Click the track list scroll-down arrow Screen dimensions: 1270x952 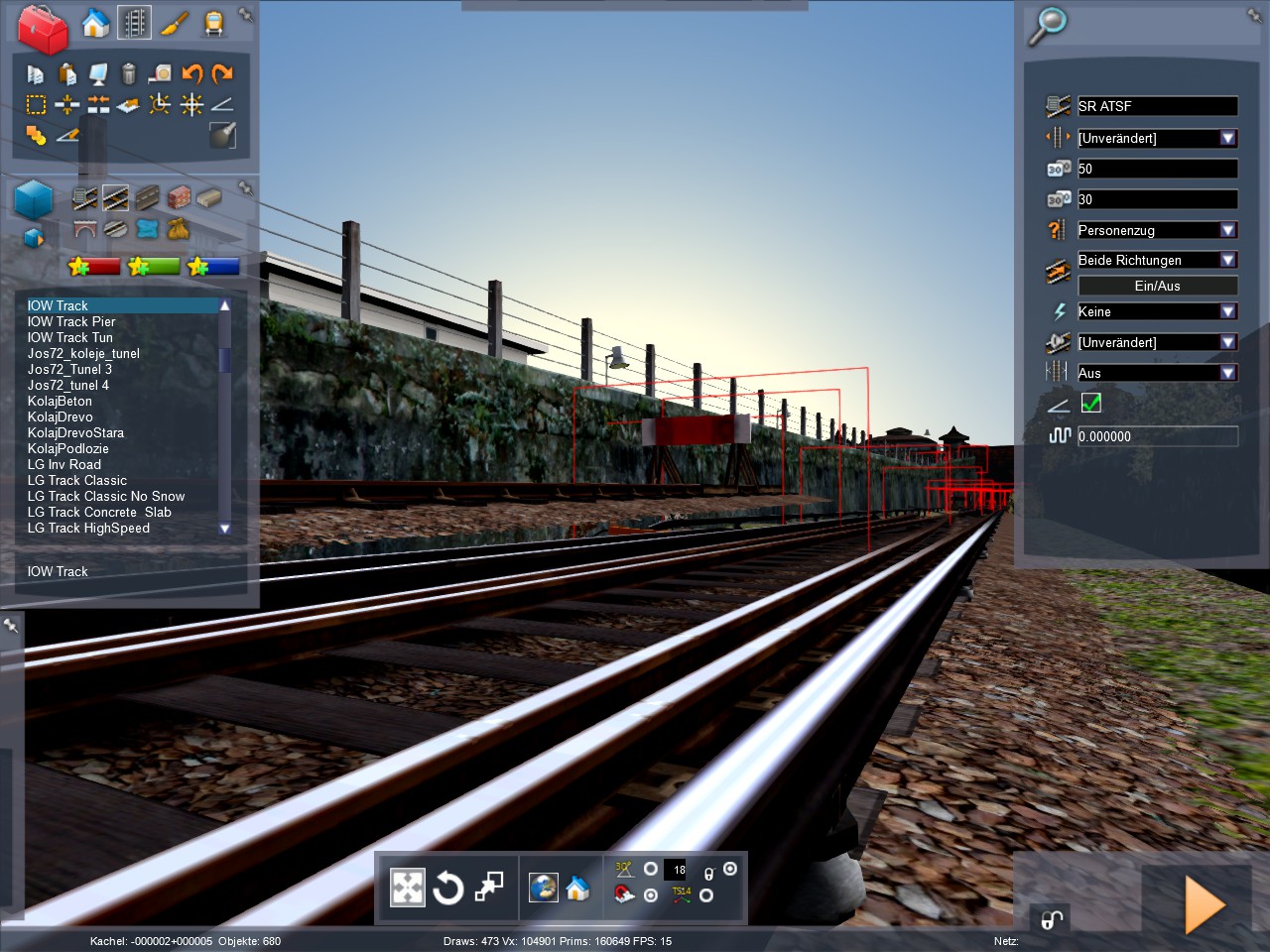pos(225,529)
